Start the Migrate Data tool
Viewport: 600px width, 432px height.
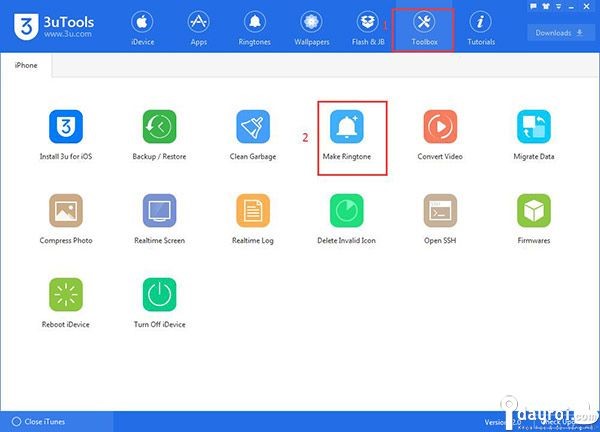[533, 128]
